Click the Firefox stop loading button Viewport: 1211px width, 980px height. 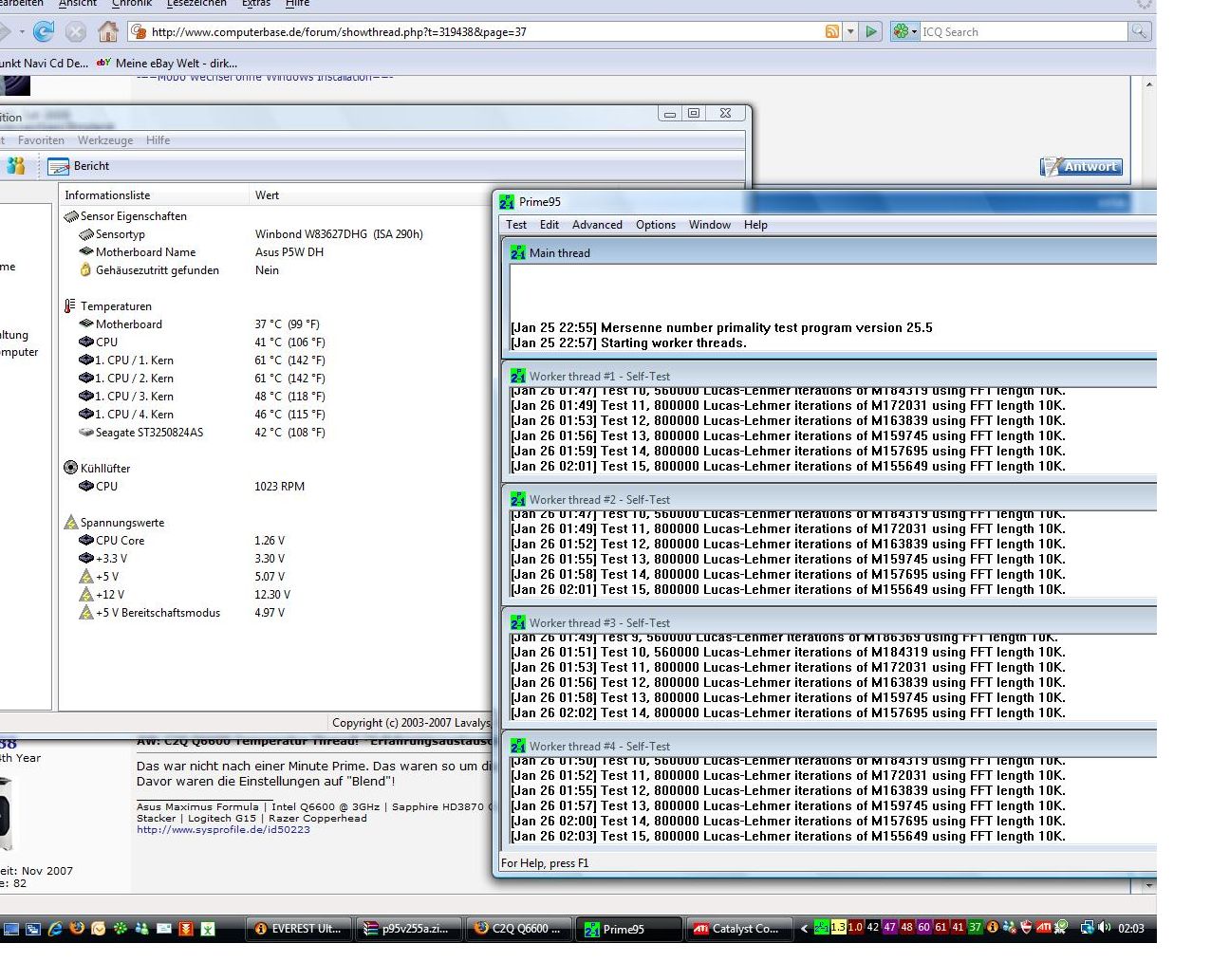pos(76,32)
